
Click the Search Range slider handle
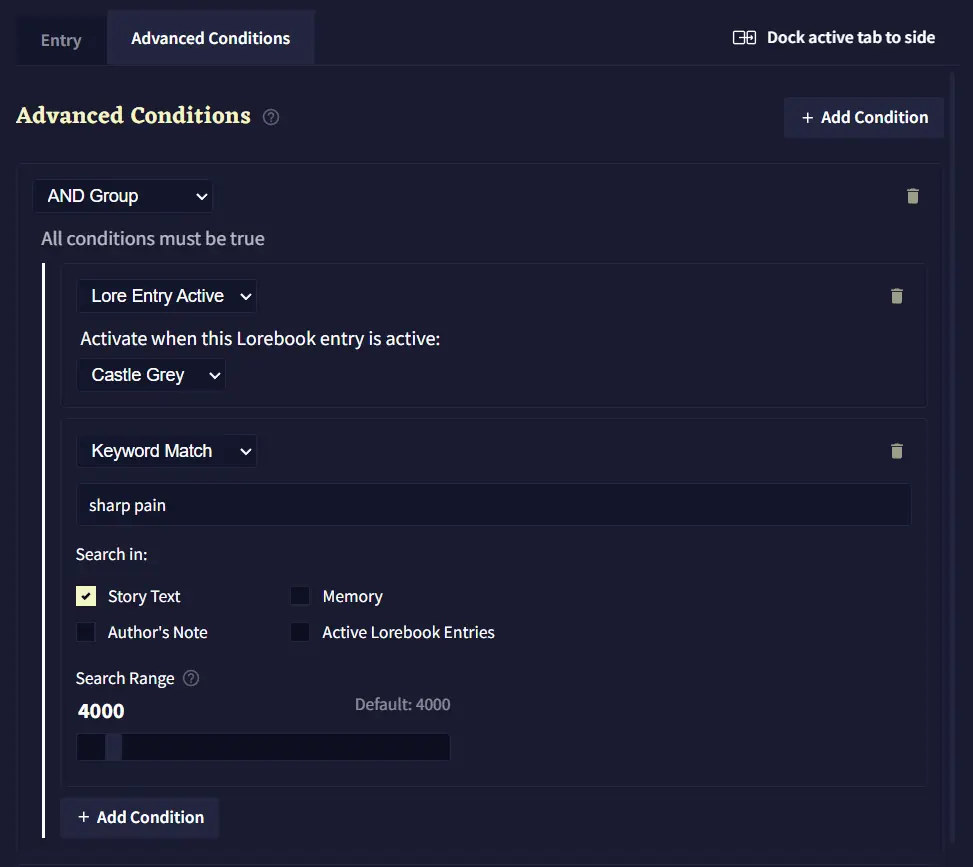pos(113,747)
